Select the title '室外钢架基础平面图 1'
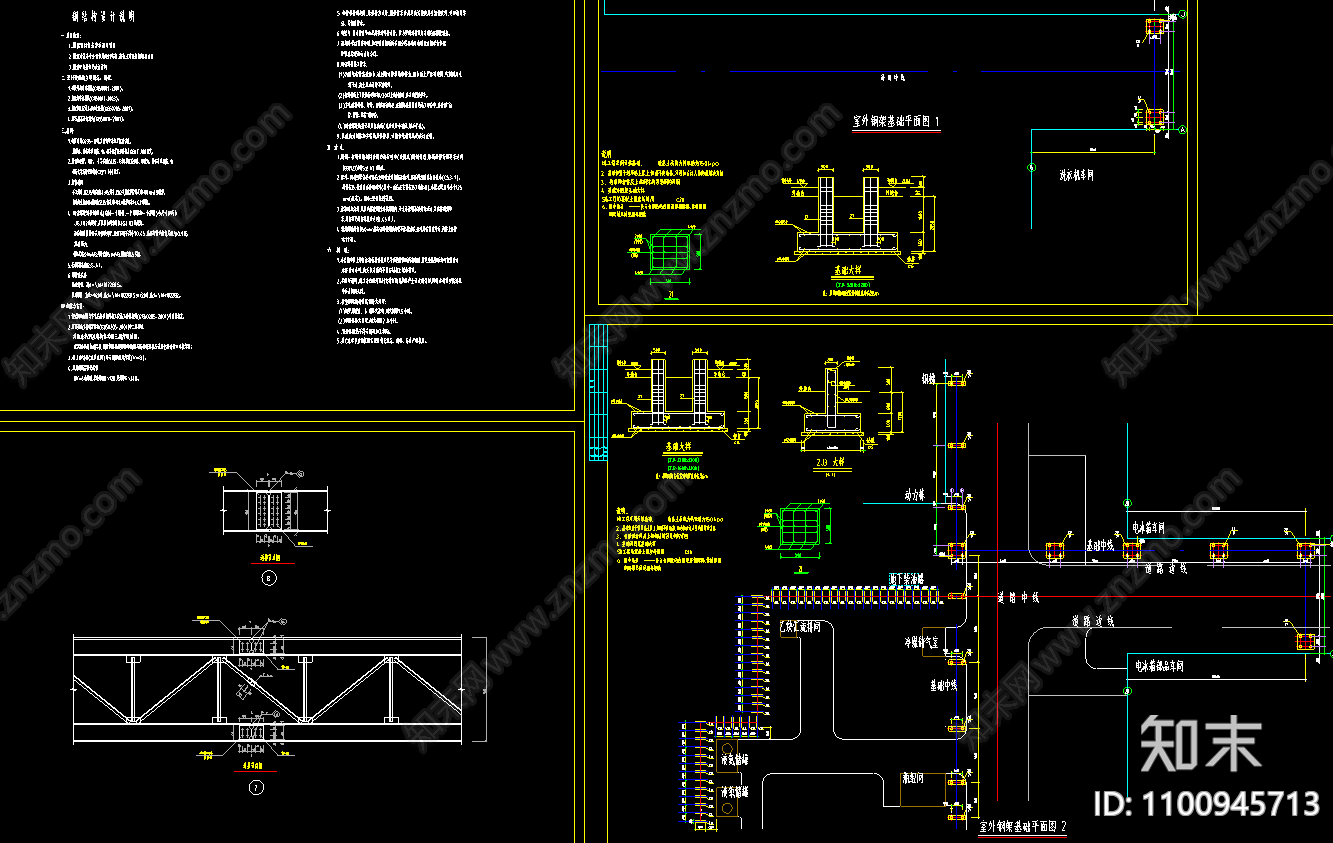 pos(897,121)
